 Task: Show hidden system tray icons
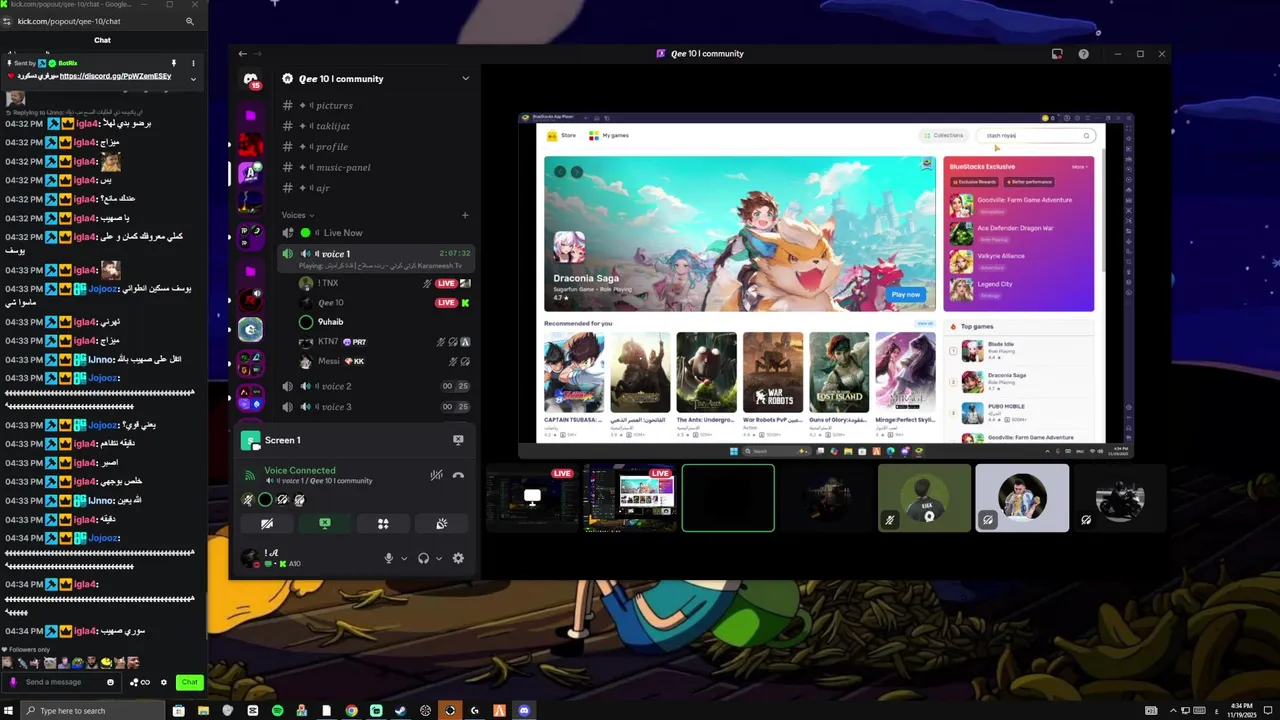pos(1173,710)
